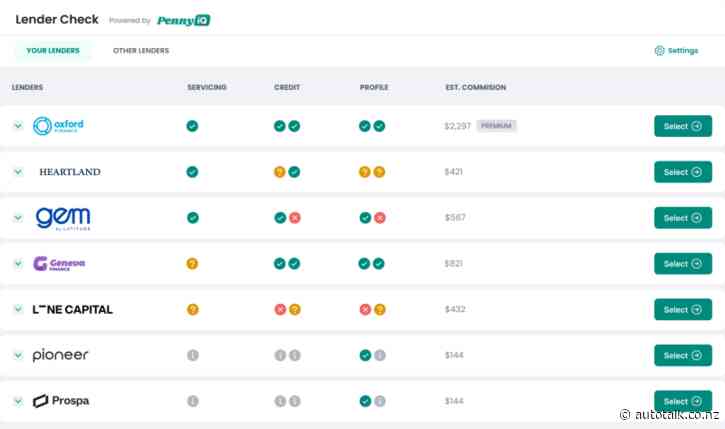Image resolution: width=725 pixels, height=429 pixels.
Task: Select the Geneva Finance lender
Action: click(x=683, y=264)
